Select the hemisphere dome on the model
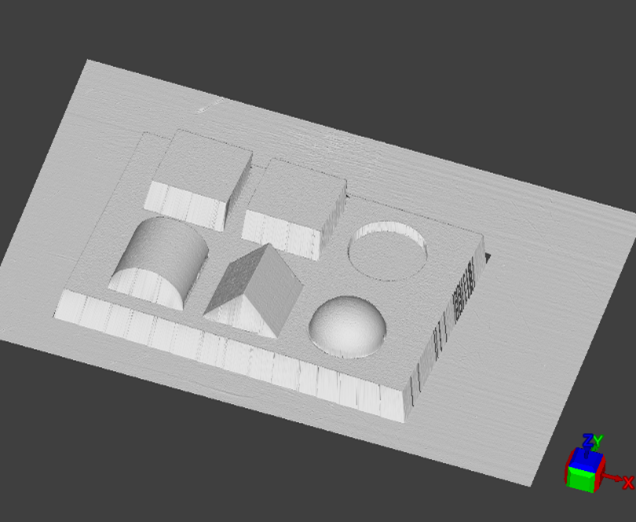Image resolution: width=636 pixels, height=522 pixels. click(x=347, y=325)
